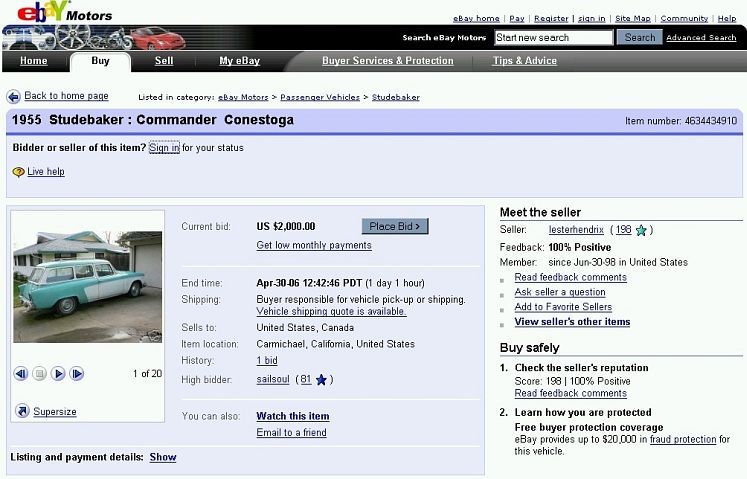The width and height of the screenshot is (747, 479).
Task: Click the Search button
Action: (640, 37)
